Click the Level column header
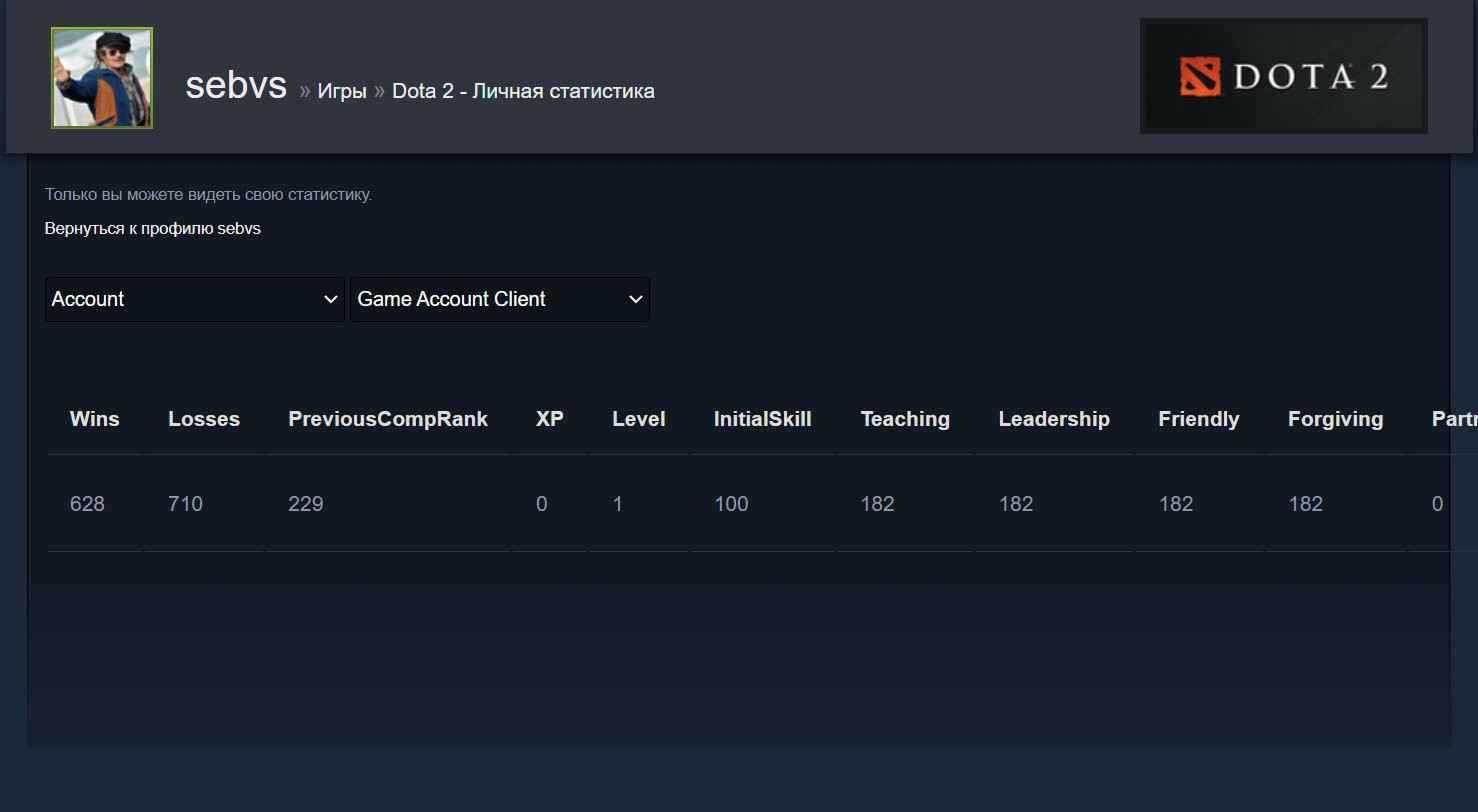Image resolution: width=1478 pixels, height=812 pixels. (639, 419)
